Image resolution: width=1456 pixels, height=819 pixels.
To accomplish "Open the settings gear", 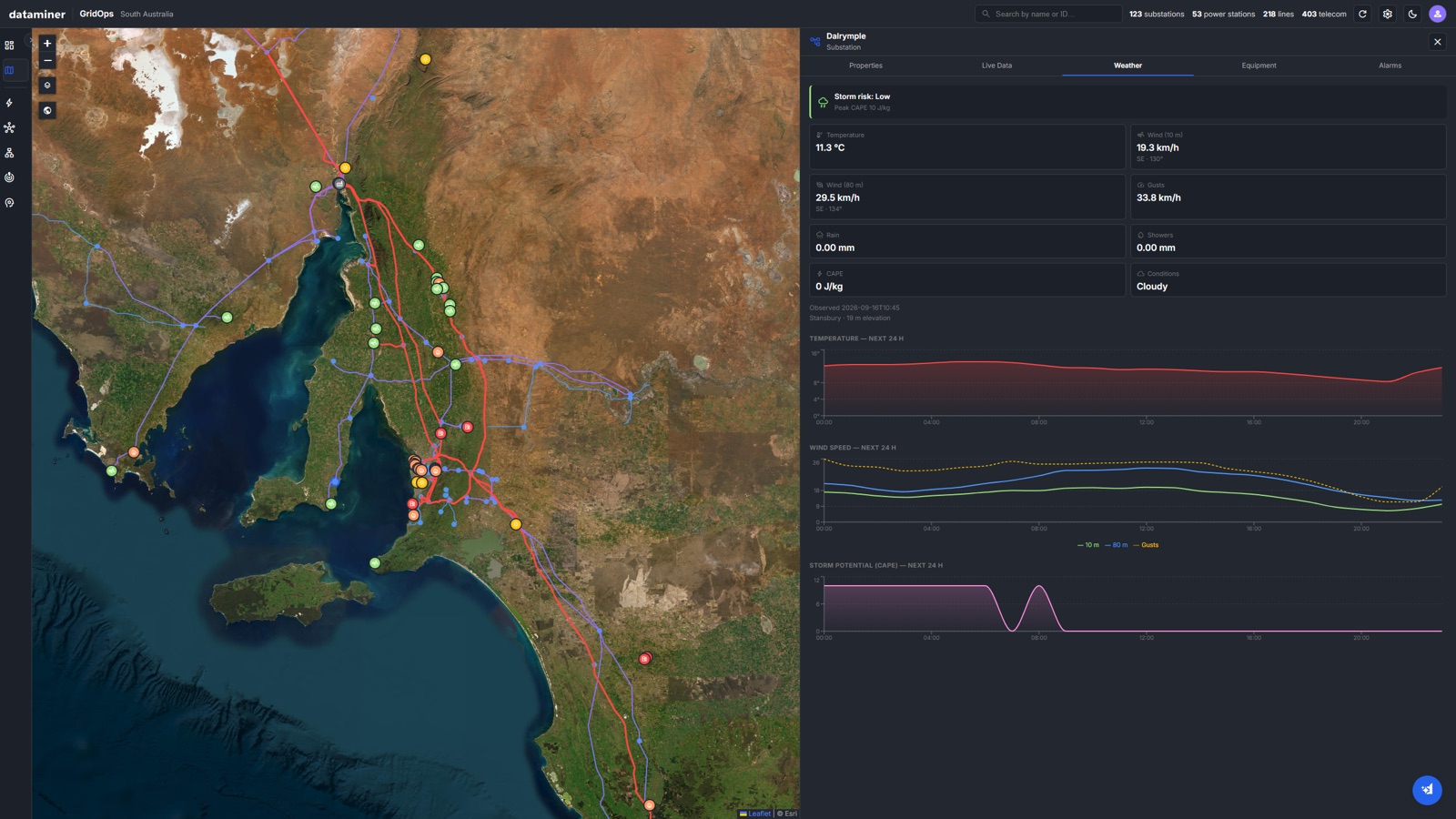I will click(x=1387, y=14).
